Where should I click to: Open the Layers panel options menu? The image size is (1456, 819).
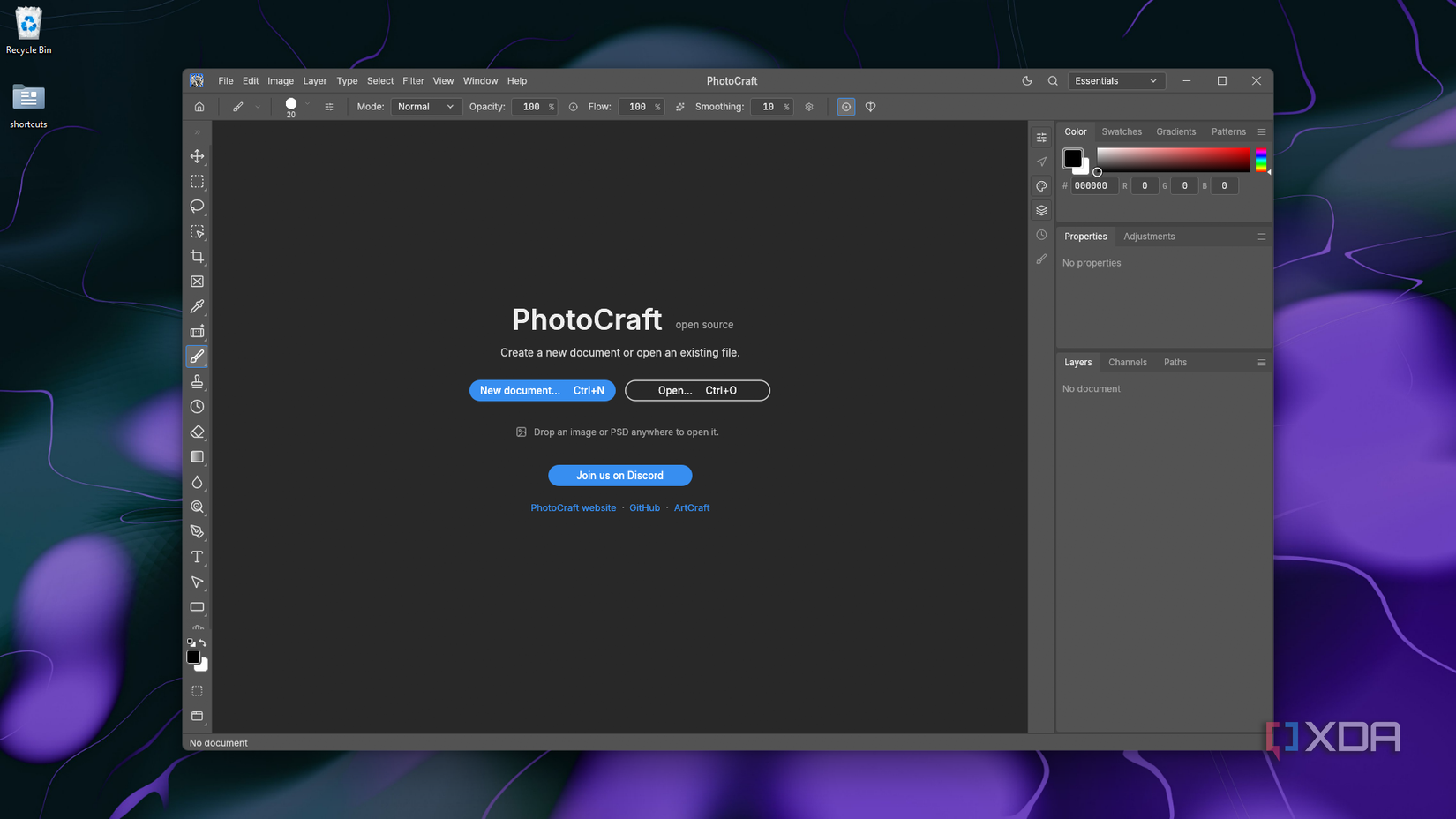pos(1262,362)
